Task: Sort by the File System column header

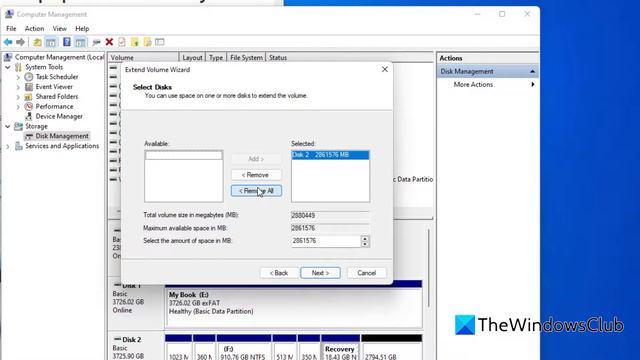Action: pyautogui.click(x=246, y=58)
